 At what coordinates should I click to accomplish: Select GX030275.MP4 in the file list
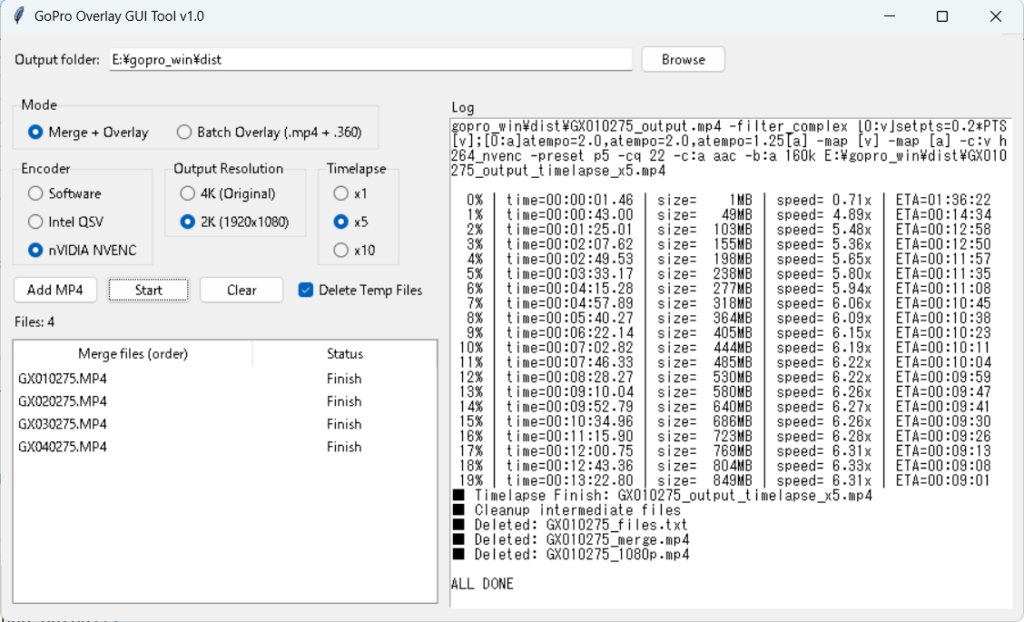pos(63,424)
